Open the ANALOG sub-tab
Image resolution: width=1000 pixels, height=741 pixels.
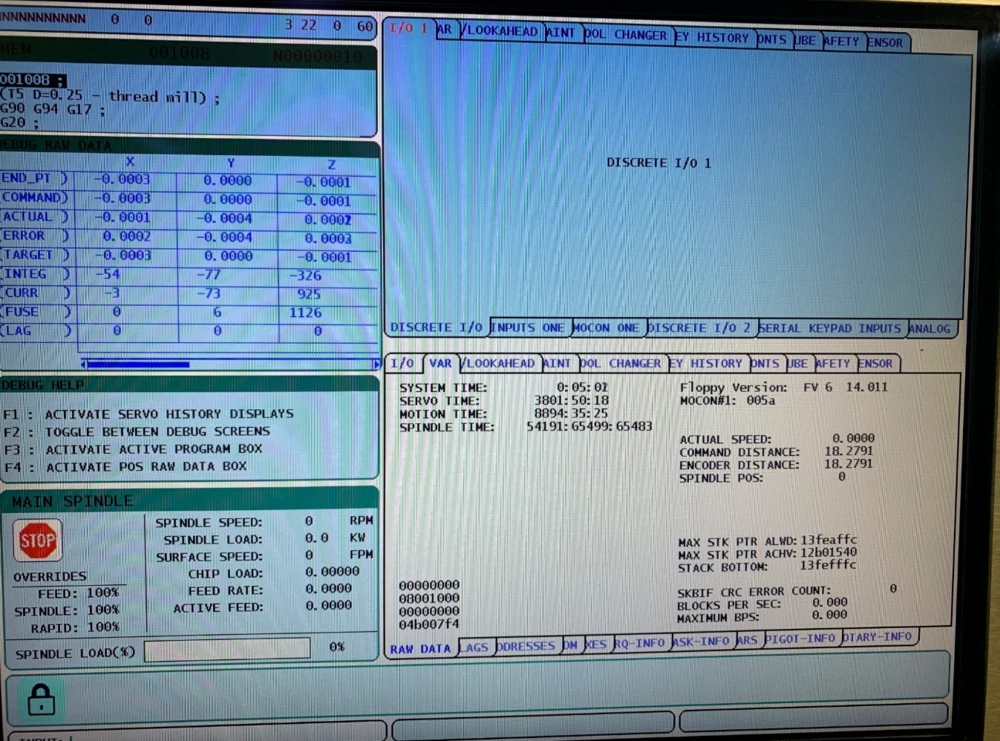pos(930,328)
